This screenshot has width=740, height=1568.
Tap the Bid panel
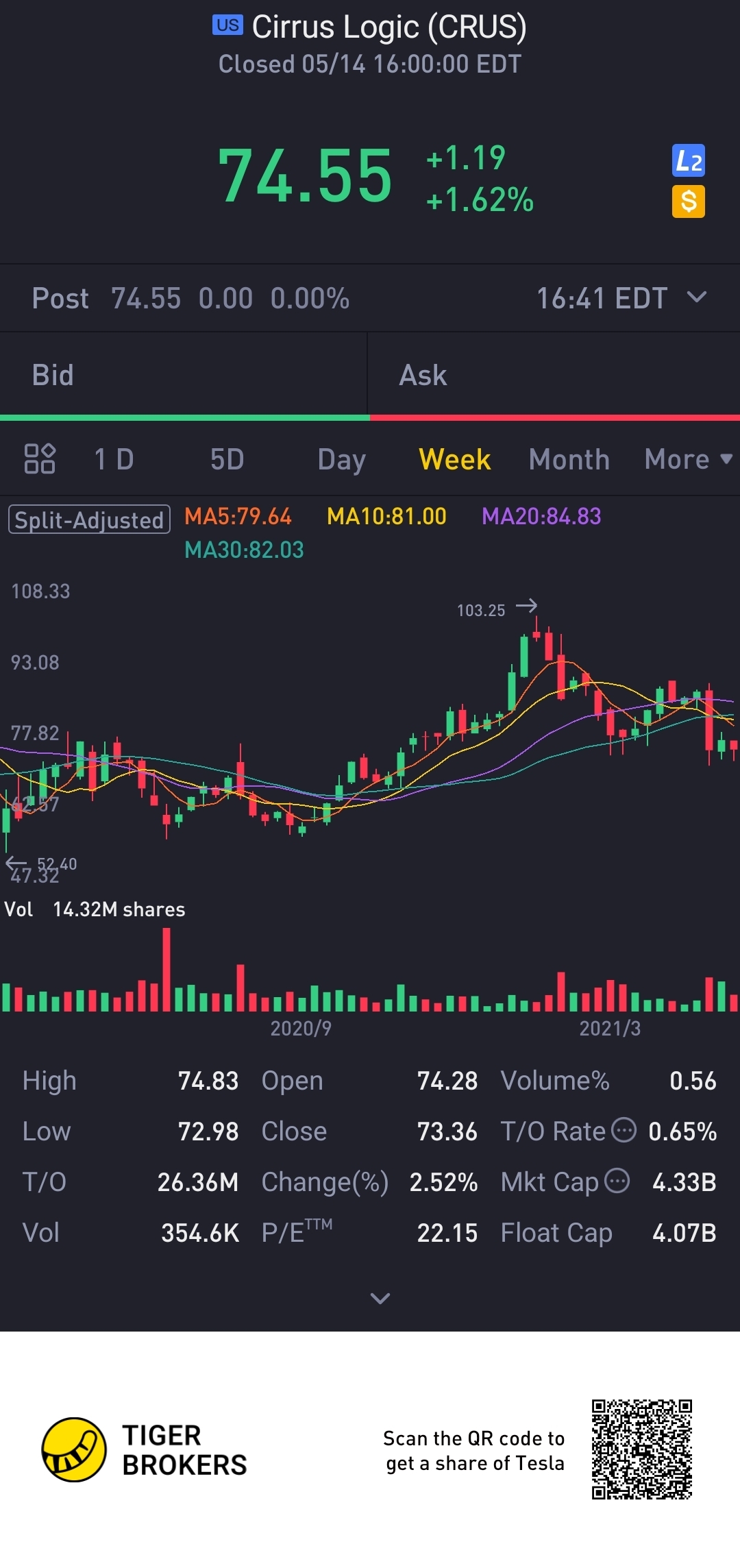184,376
